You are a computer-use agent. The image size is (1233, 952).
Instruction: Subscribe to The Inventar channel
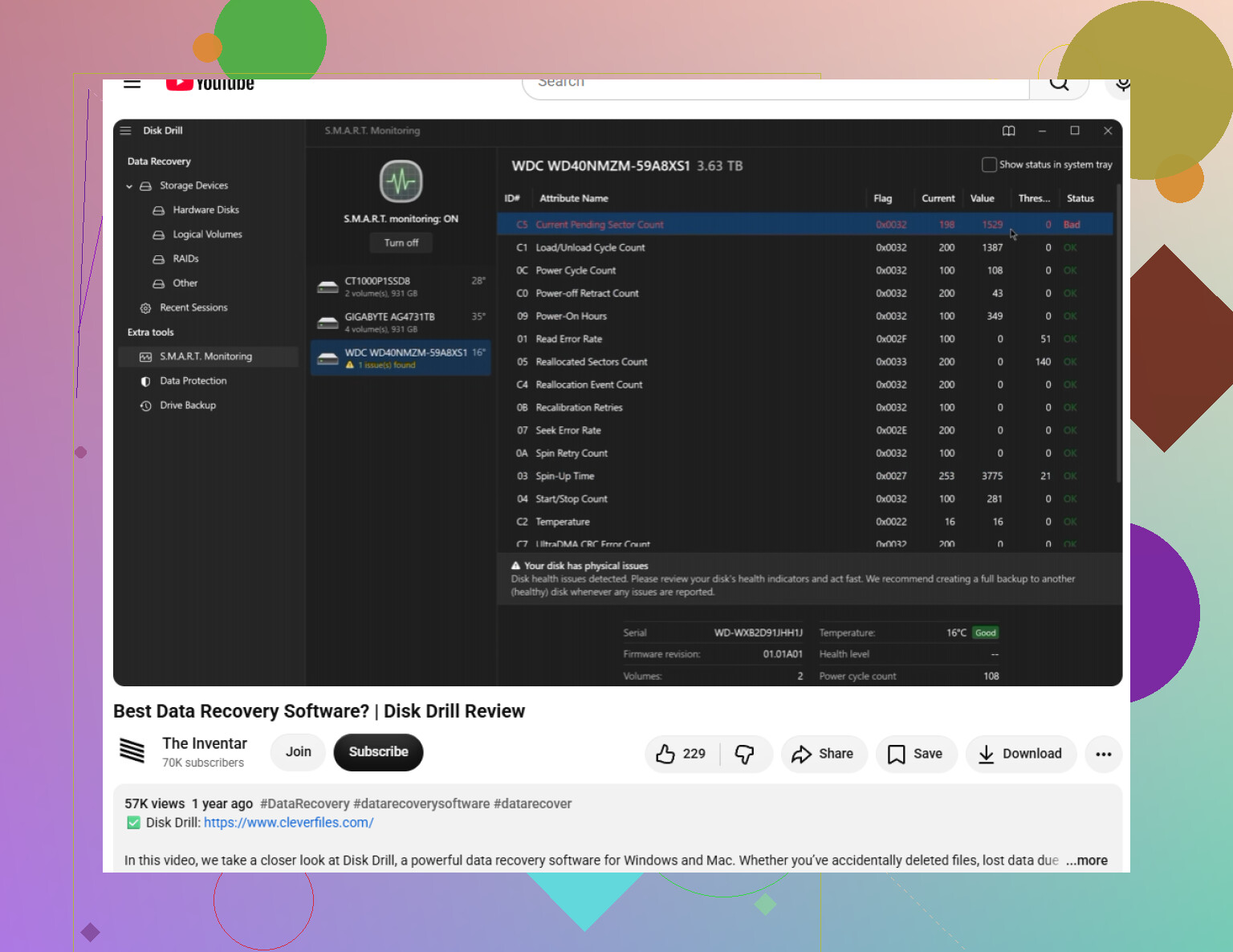click(x=378, y=752)
